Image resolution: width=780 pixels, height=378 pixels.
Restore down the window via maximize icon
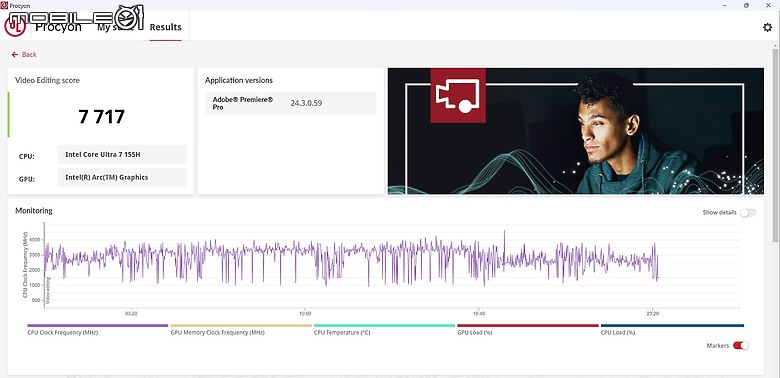click(746, 5)
